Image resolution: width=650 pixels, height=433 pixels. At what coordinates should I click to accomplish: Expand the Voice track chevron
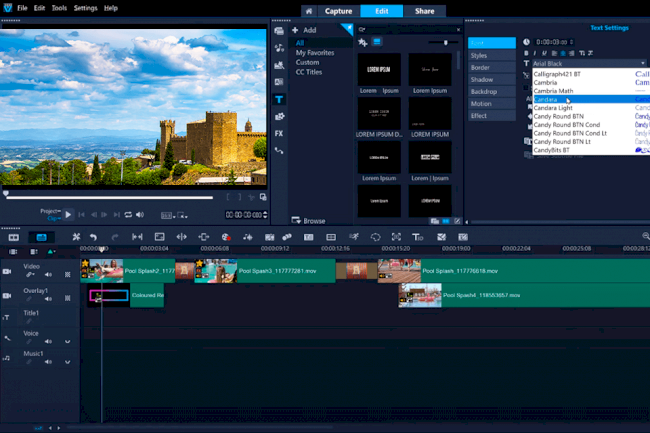(68, 341)
